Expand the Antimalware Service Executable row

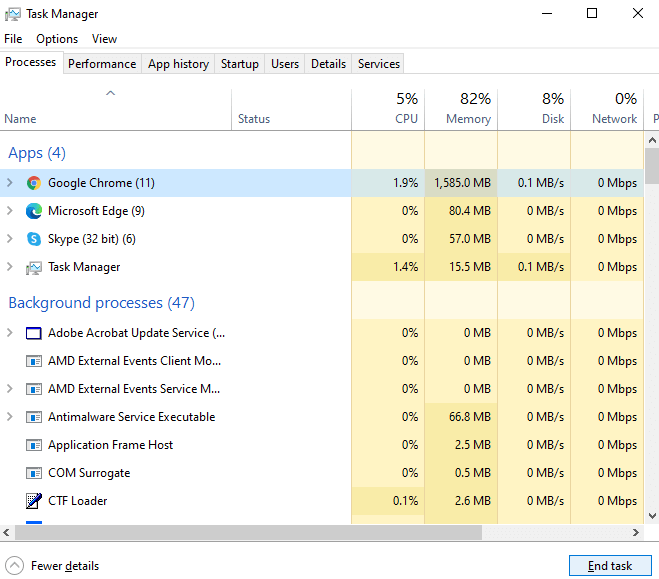[x=10, y=416]
